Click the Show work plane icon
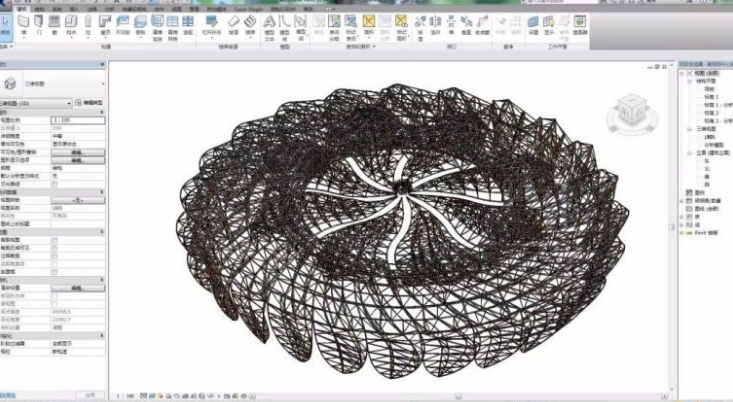The height and width of the screenshot is (402, 733). pyautogui.click(x=549, y=25)
